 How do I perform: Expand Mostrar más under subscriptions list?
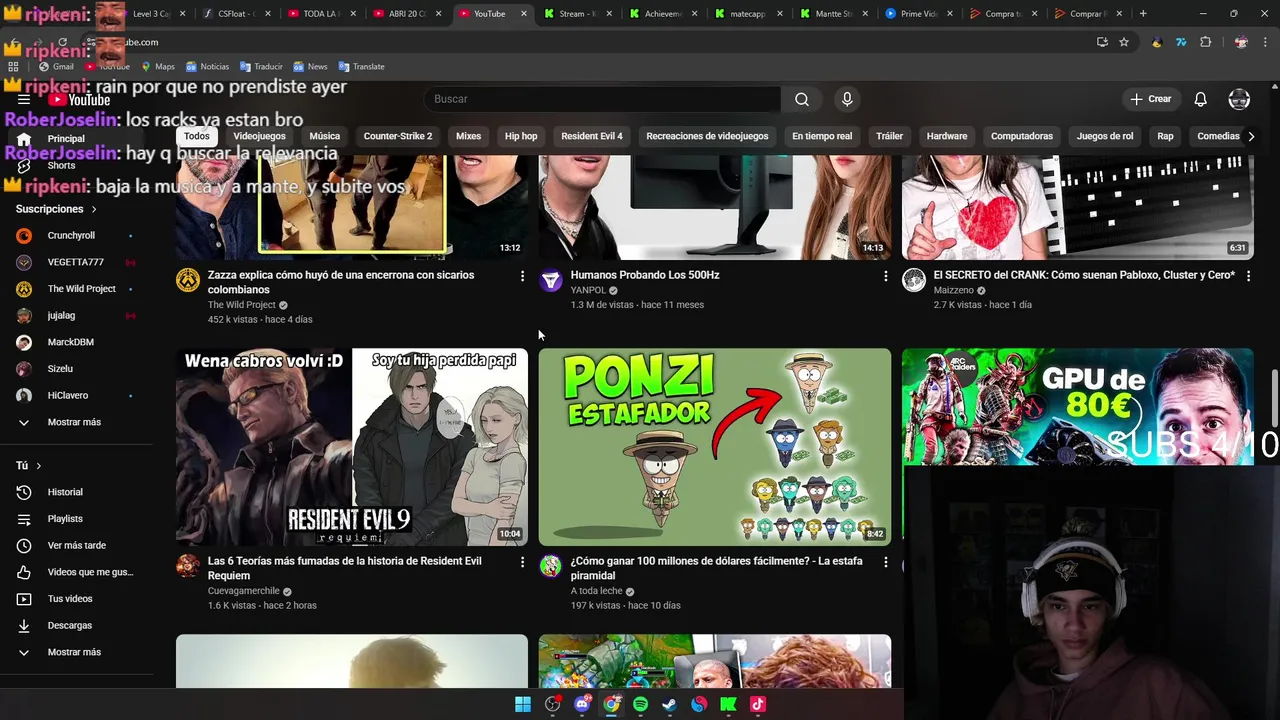(76, 422)
